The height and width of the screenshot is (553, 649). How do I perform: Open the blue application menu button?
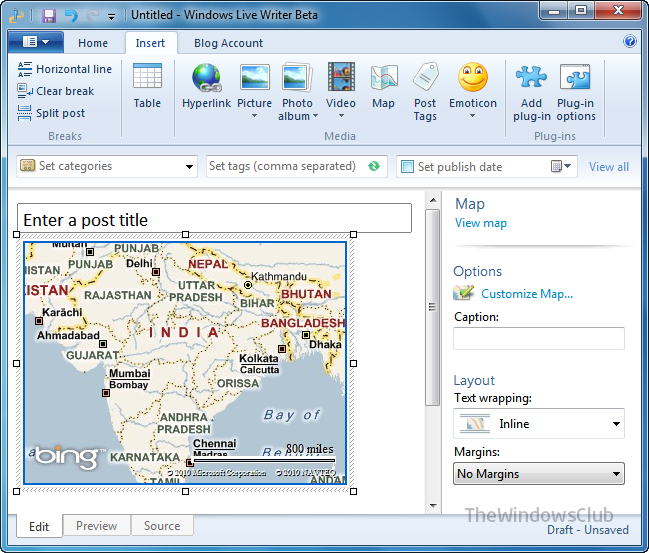pos(36,42)
